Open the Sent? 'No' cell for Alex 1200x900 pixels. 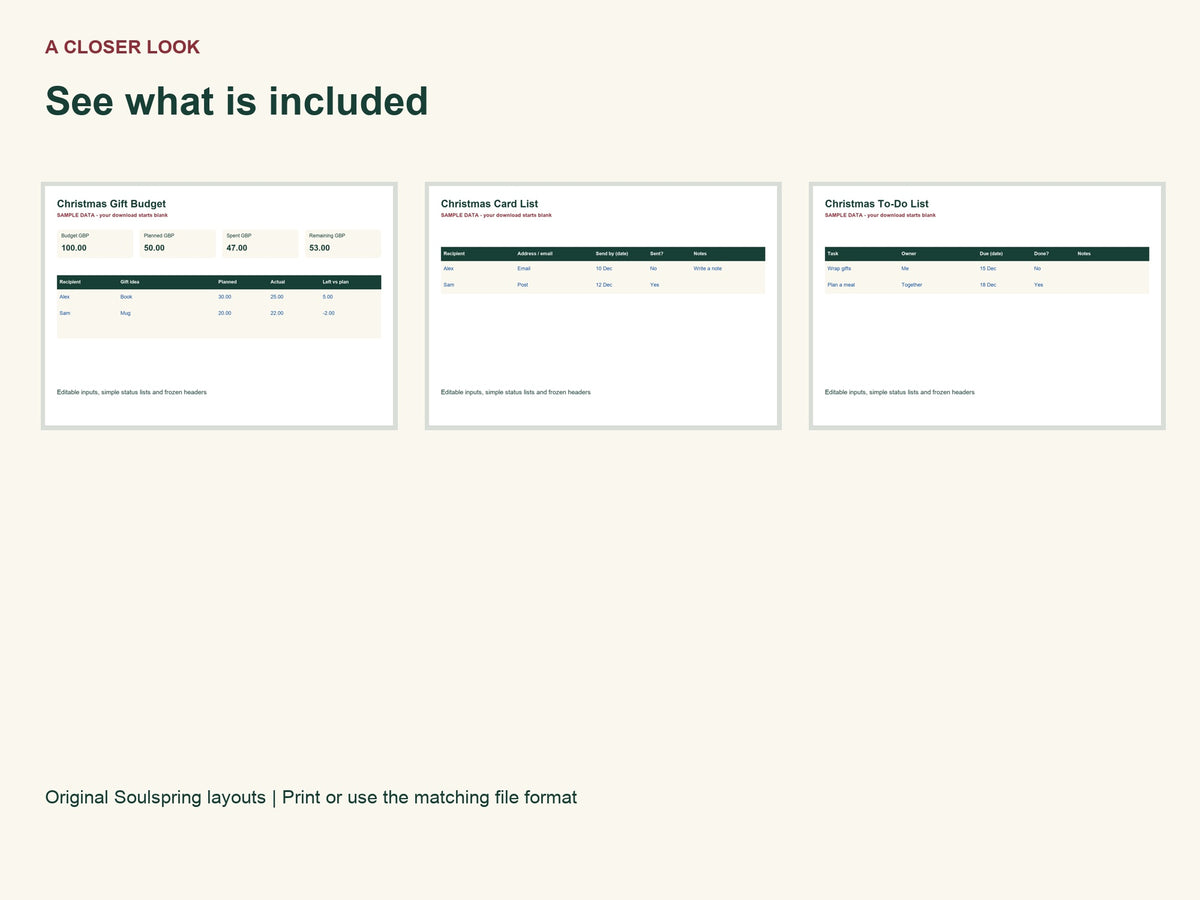pos(653,269)
